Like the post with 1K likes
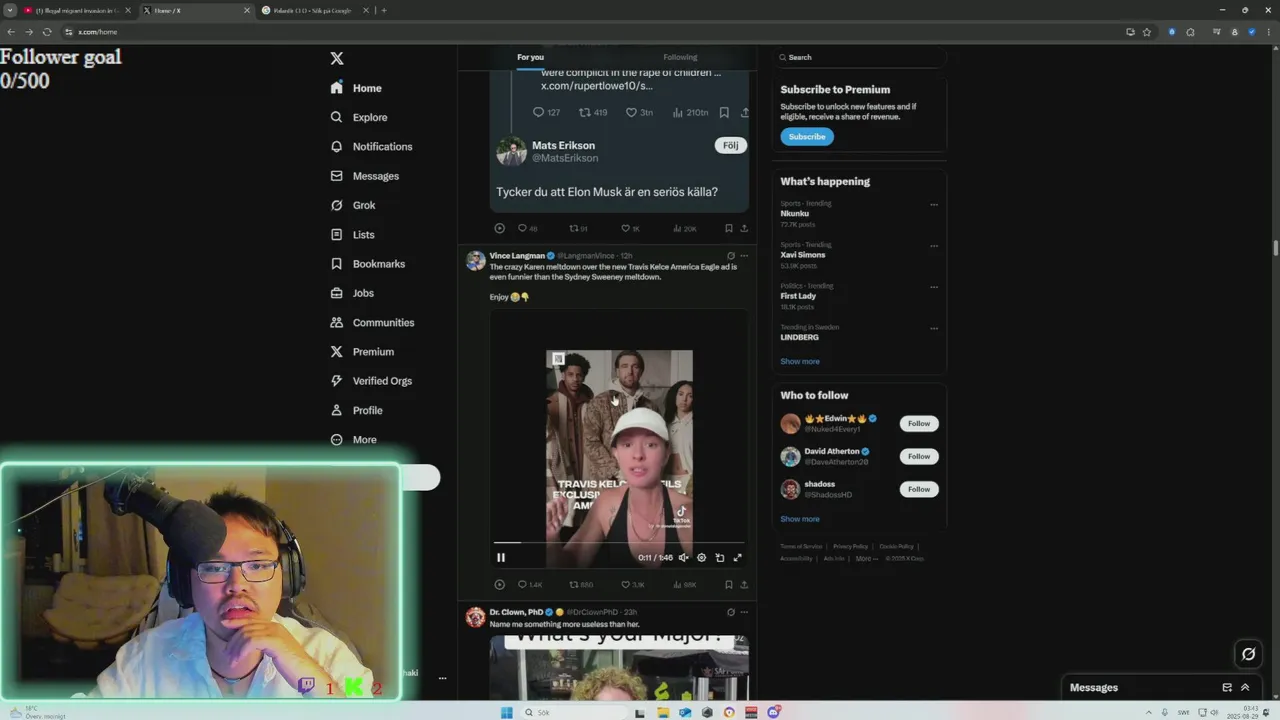 tap(630, 229)
